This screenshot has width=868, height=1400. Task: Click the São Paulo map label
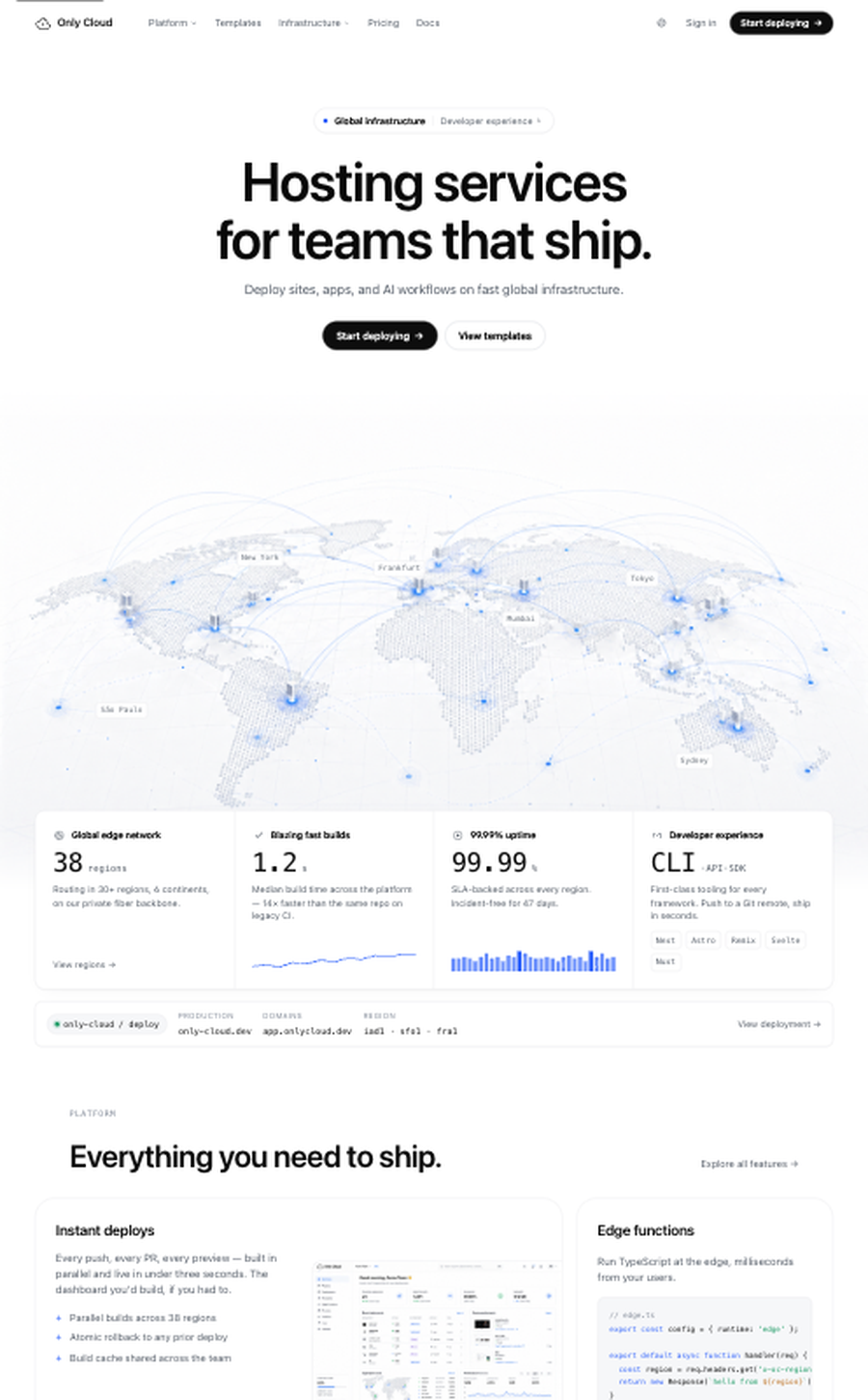point(122,710)
